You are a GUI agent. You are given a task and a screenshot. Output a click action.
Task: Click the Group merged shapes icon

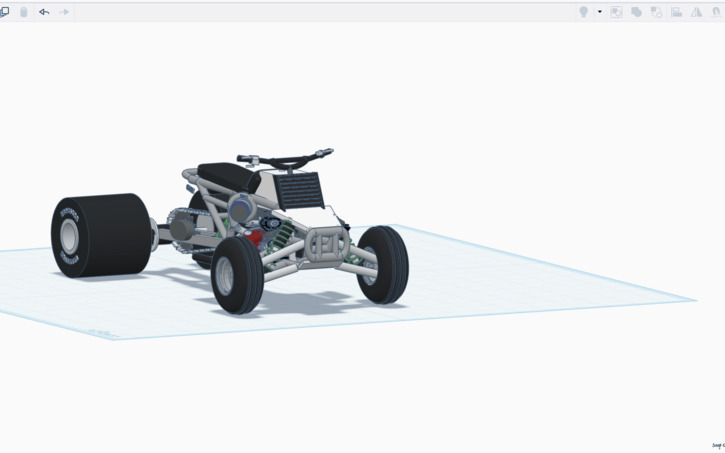click(x=636, y=12)
